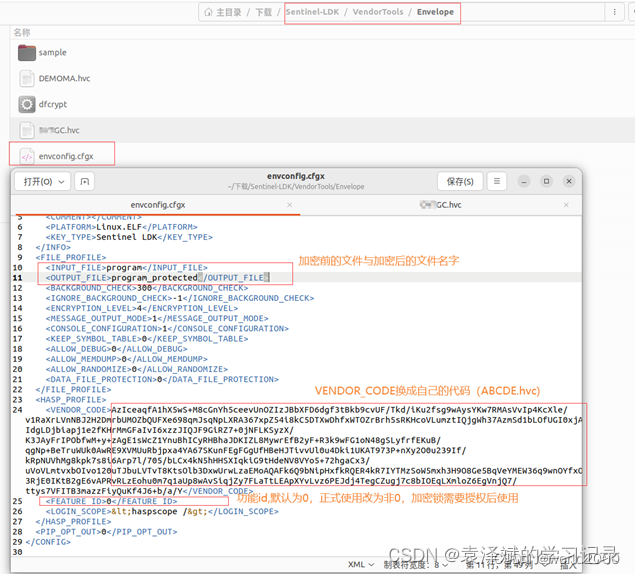Click the 名称 column header
This screenshot has width=635, height=574.
(x=22, y=32)
